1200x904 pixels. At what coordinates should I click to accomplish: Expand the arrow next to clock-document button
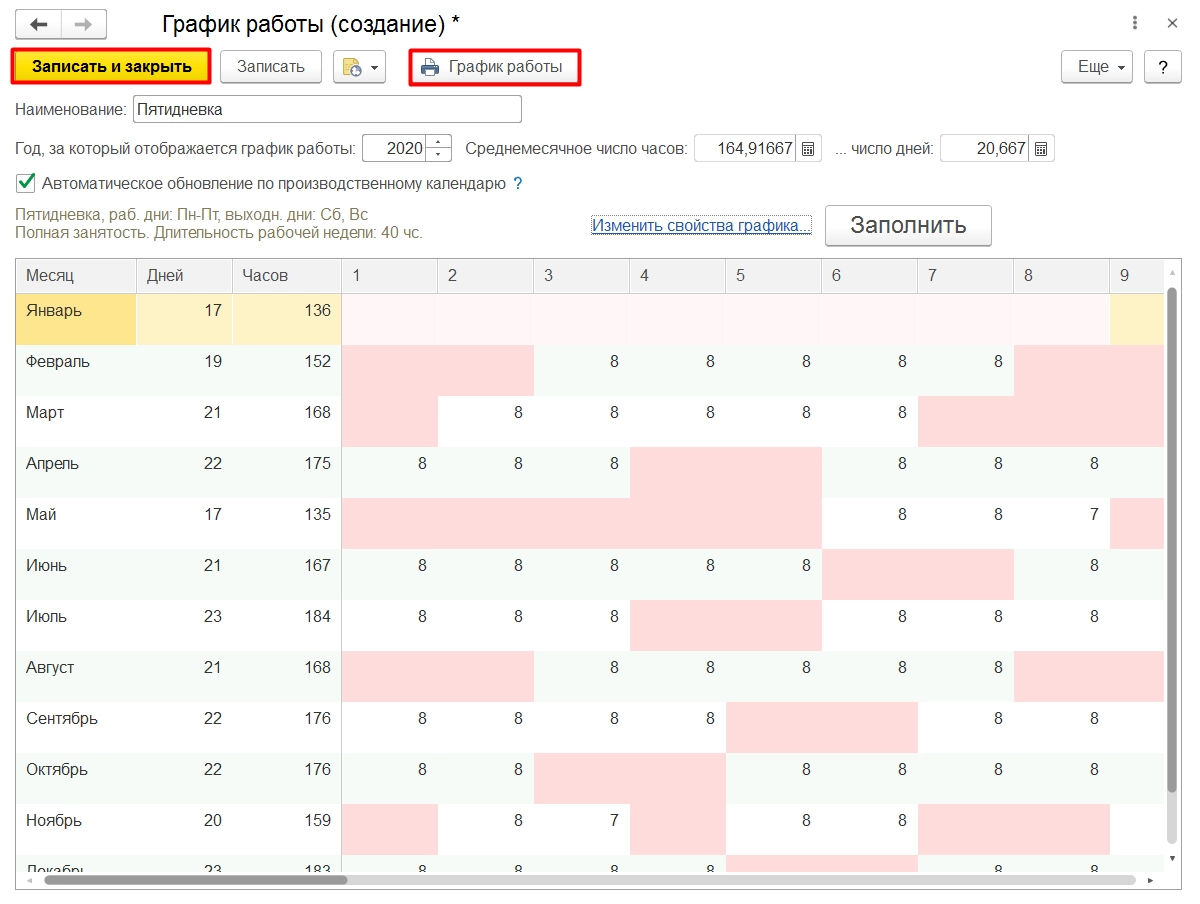point(375,68)
